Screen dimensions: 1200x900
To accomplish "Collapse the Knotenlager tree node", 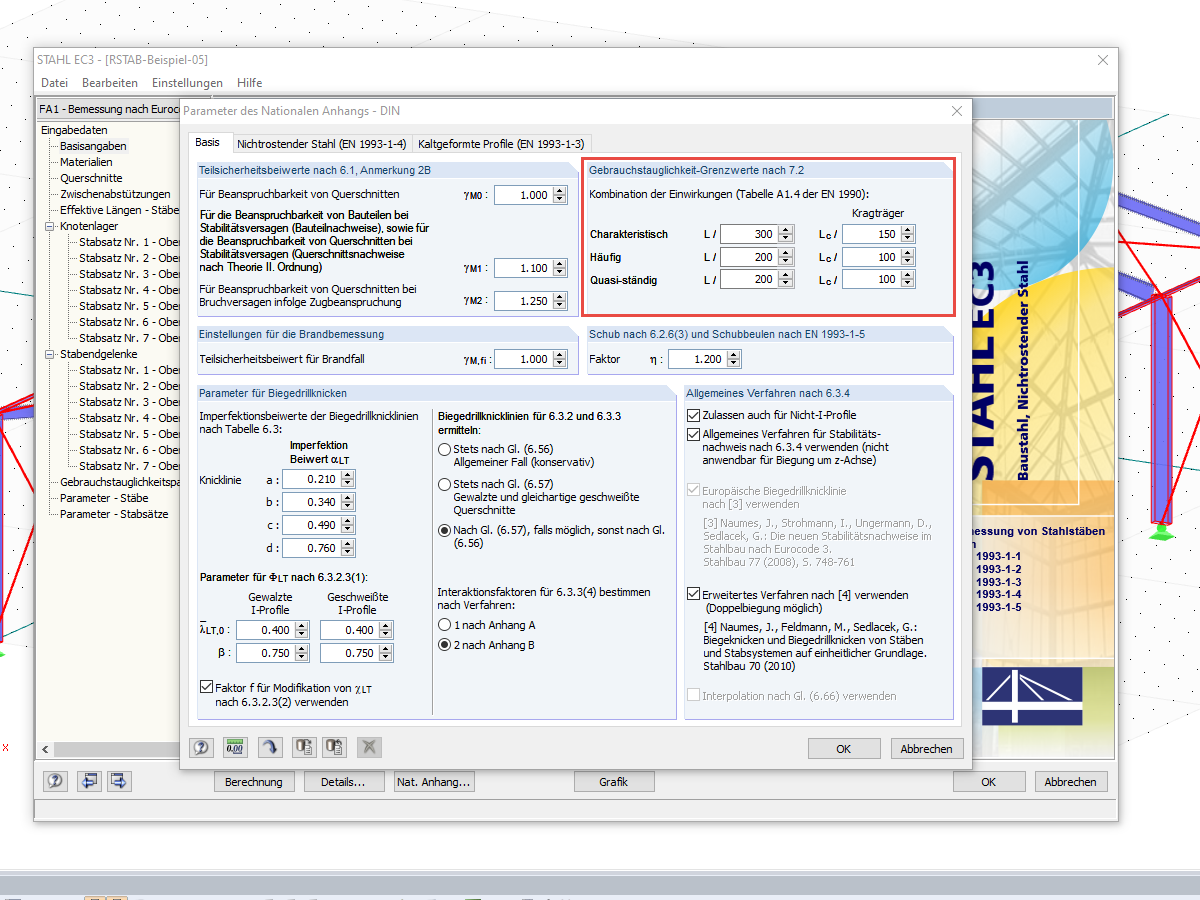I will pyautogui.click(x=50, y=226).
